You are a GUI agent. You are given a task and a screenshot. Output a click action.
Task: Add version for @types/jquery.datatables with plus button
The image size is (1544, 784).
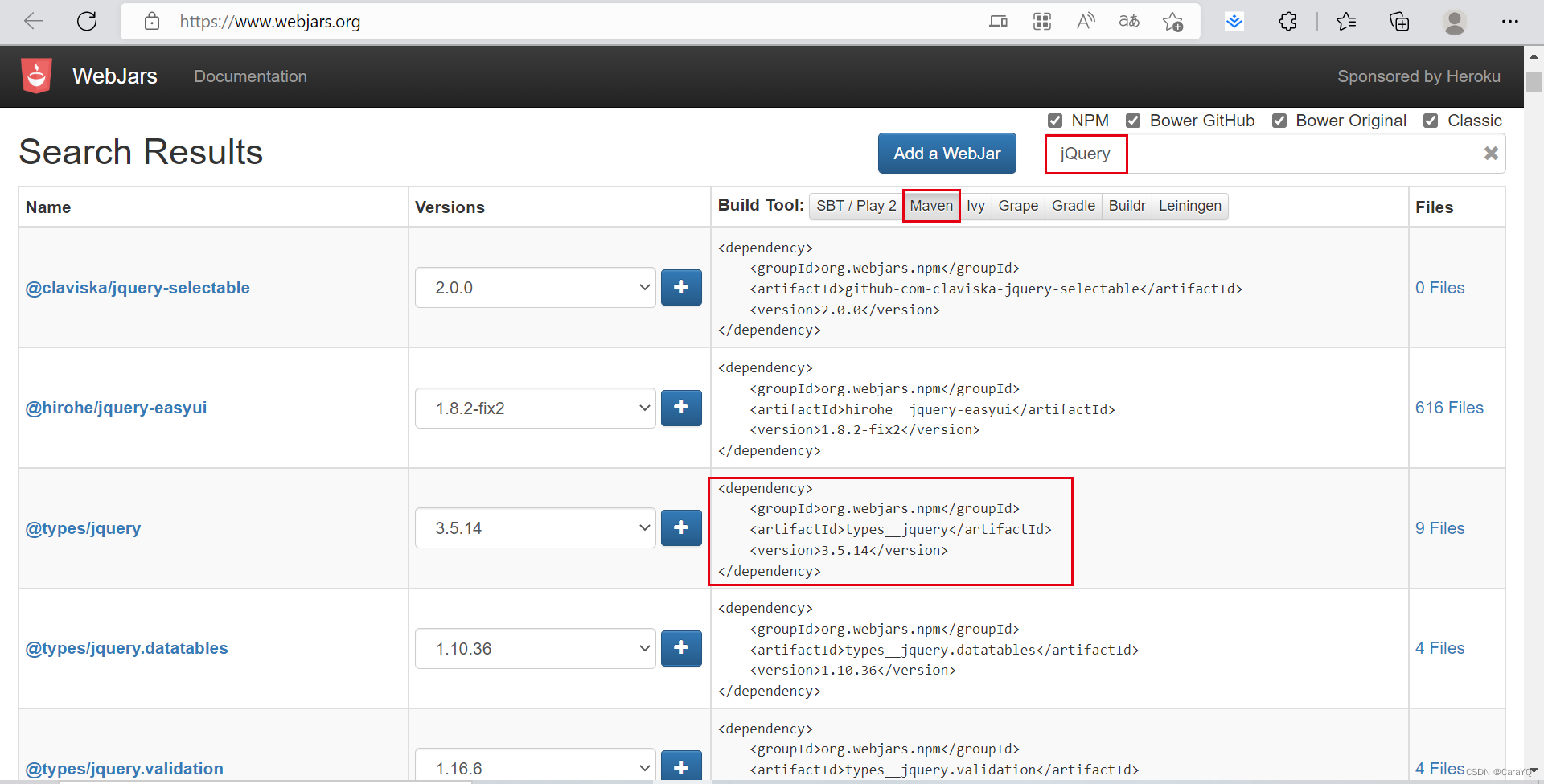coord(681,647)
